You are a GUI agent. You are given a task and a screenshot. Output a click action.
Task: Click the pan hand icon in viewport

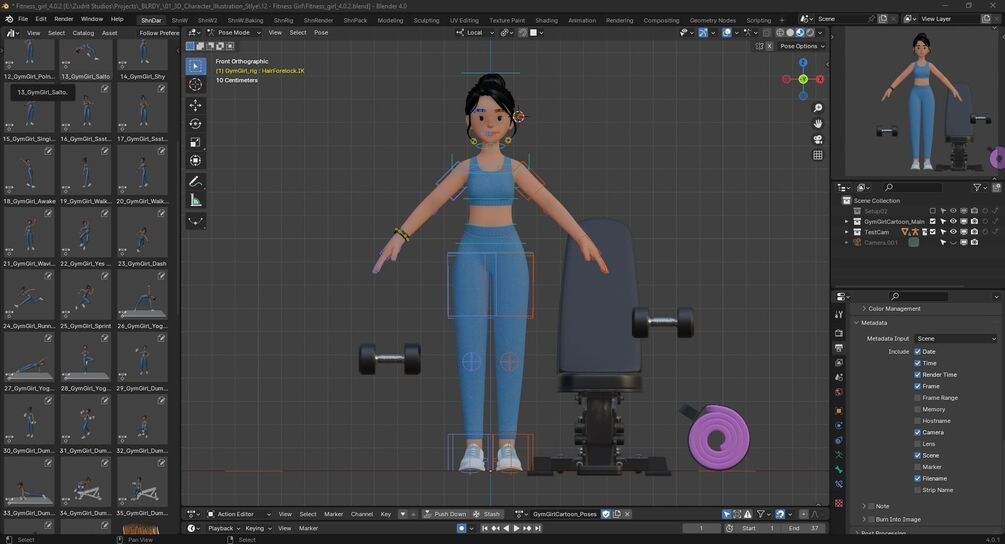pyautogui.click(x=818, y=124)
